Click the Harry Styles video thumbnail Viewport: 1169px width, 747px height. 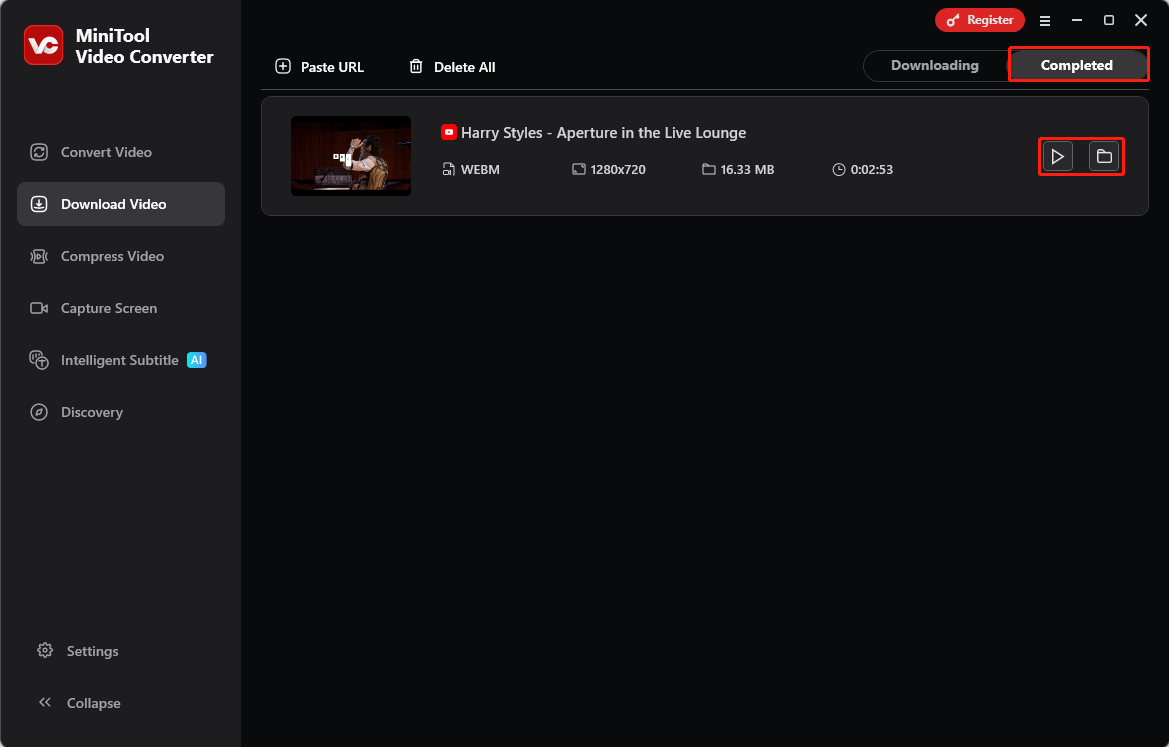coord(351,156)
